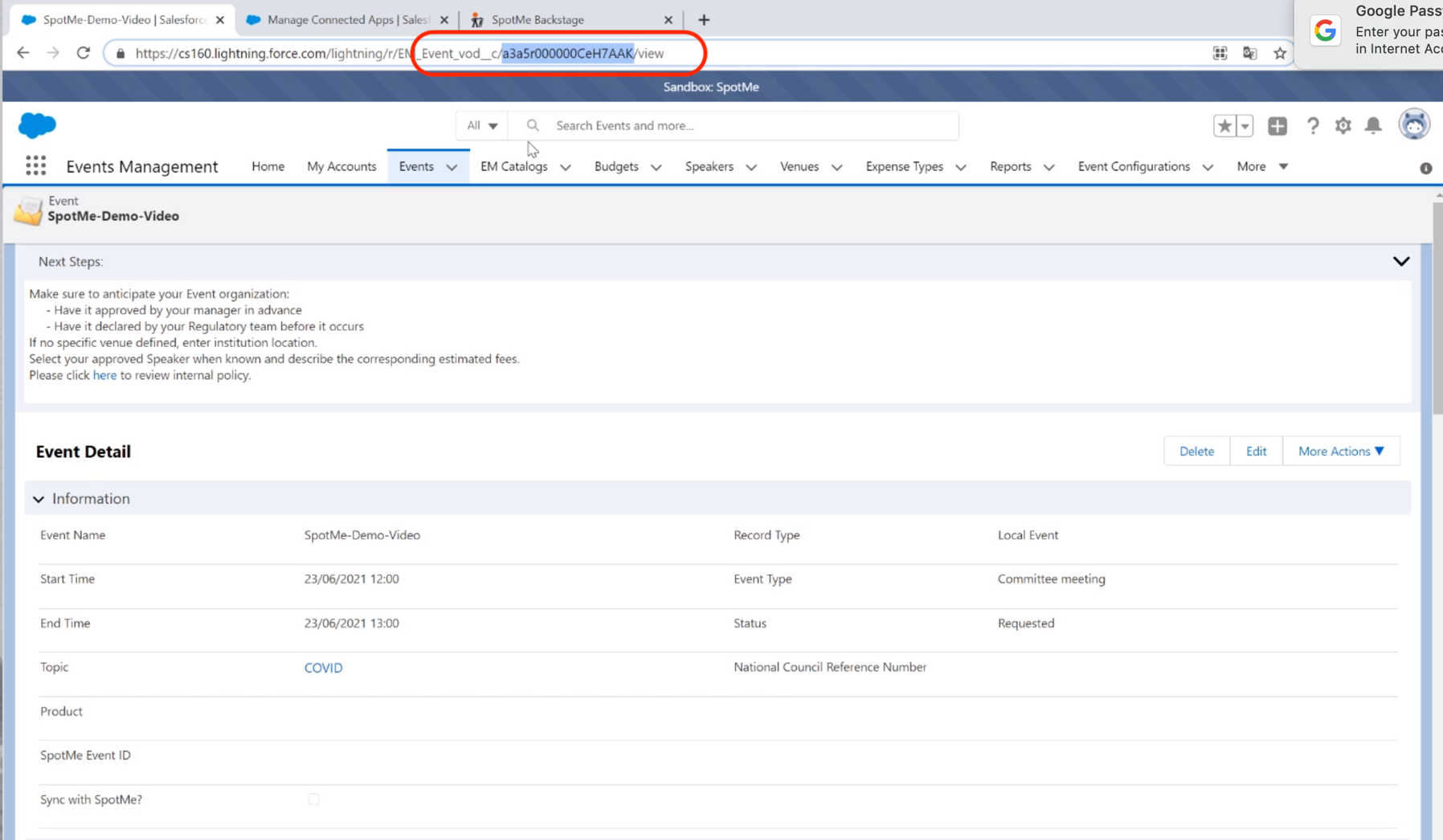Viewport: 1443px width, 840px height.
Task: Switch to the Manage Connected Apps browser tab
Action: point(348,19)
